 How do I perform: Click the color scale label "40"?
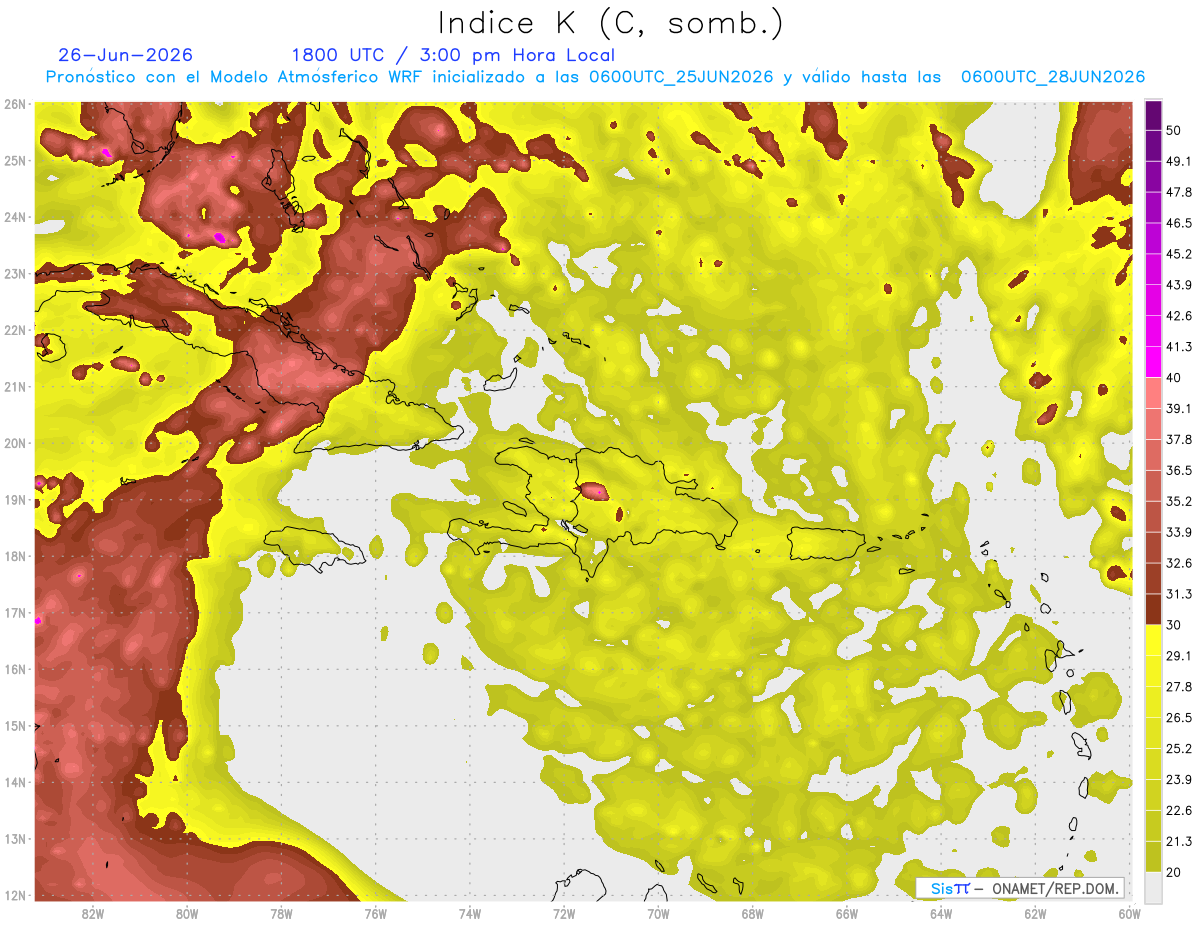(1175, 378)
